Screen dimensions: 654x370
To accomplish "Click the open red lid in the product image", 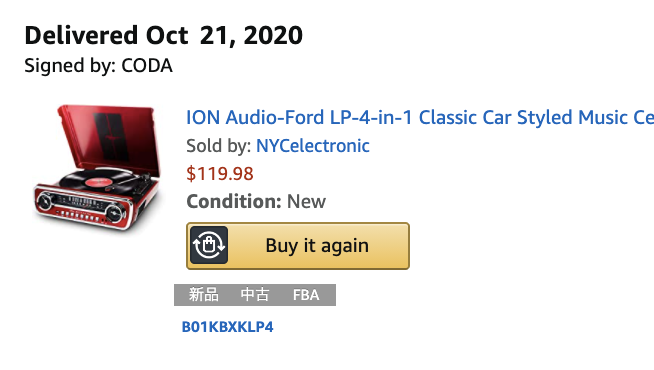I will (x=109, y=139).
